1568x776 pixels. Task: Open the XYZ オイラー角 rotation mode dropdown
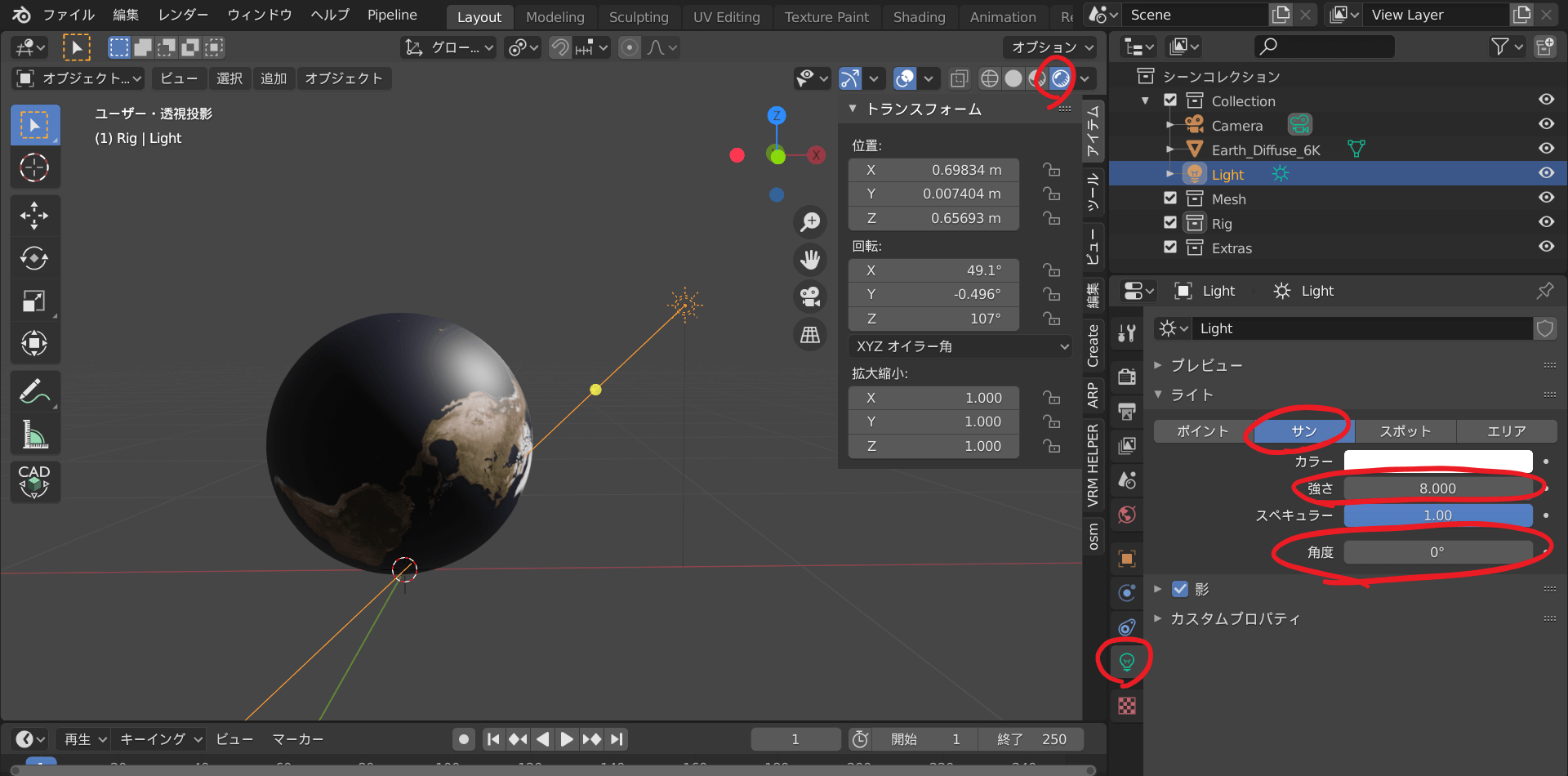pos(961,346)
